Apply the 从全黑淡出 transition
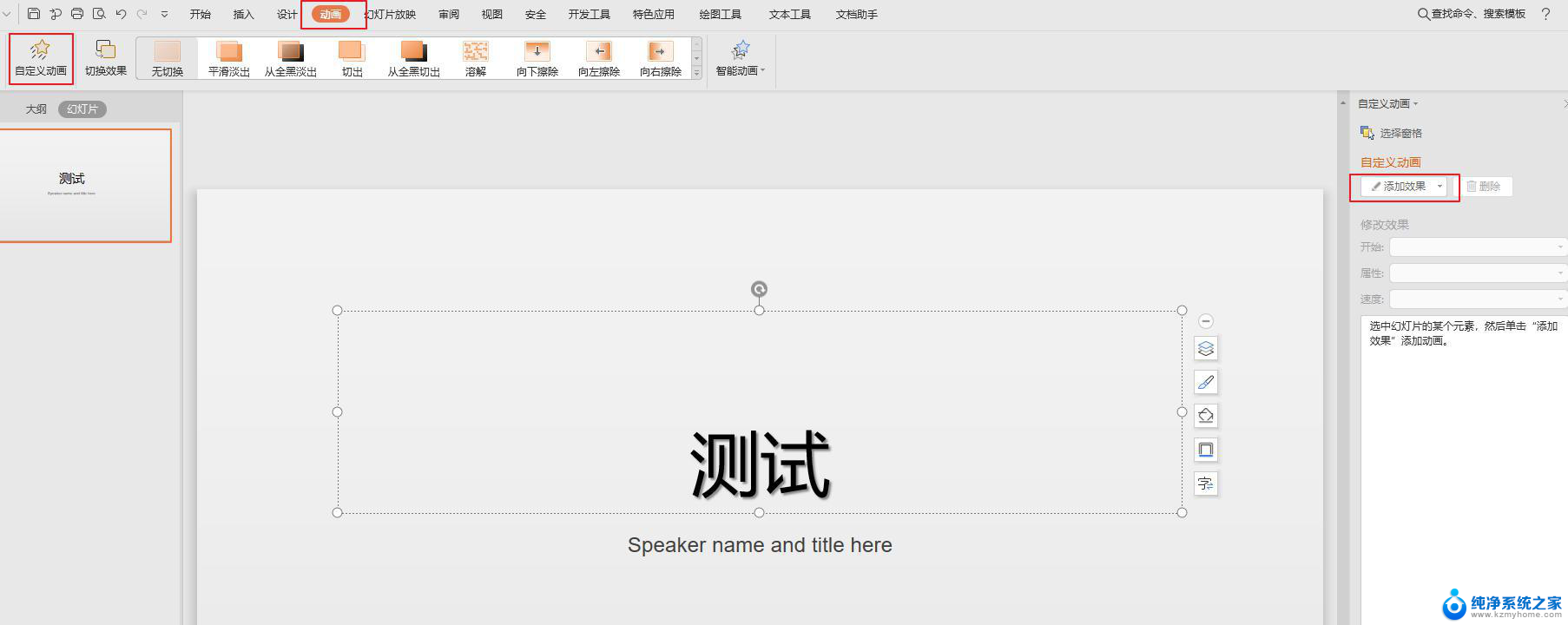The width and height of the screenshot is (1568, 625). [291, 58]
